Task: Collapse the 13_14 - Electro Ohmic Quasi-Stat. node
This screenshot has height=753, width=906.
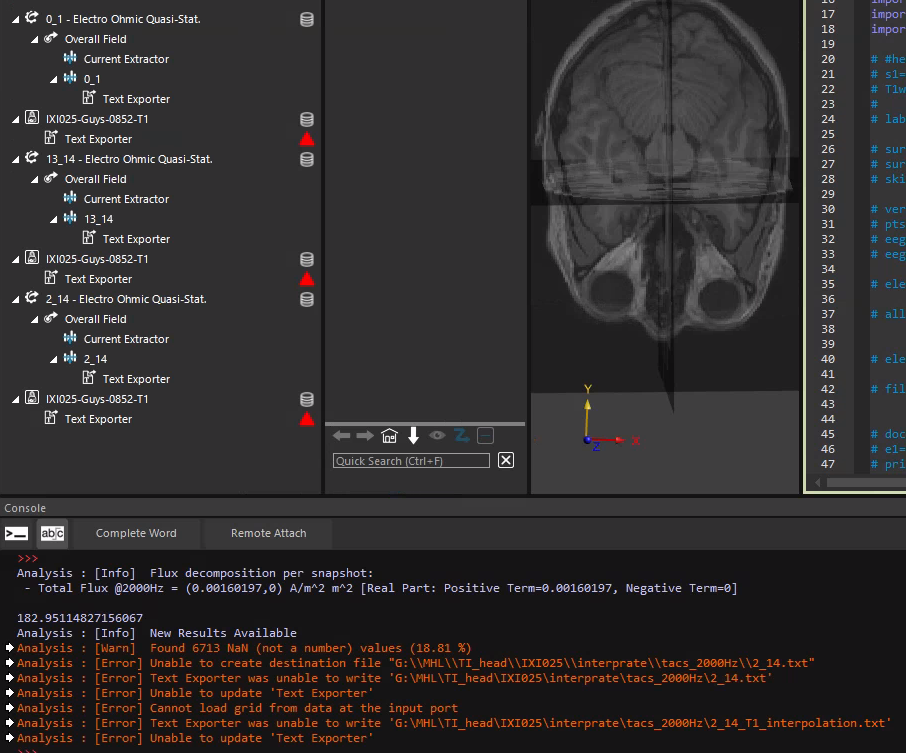Action: point(16,159)
